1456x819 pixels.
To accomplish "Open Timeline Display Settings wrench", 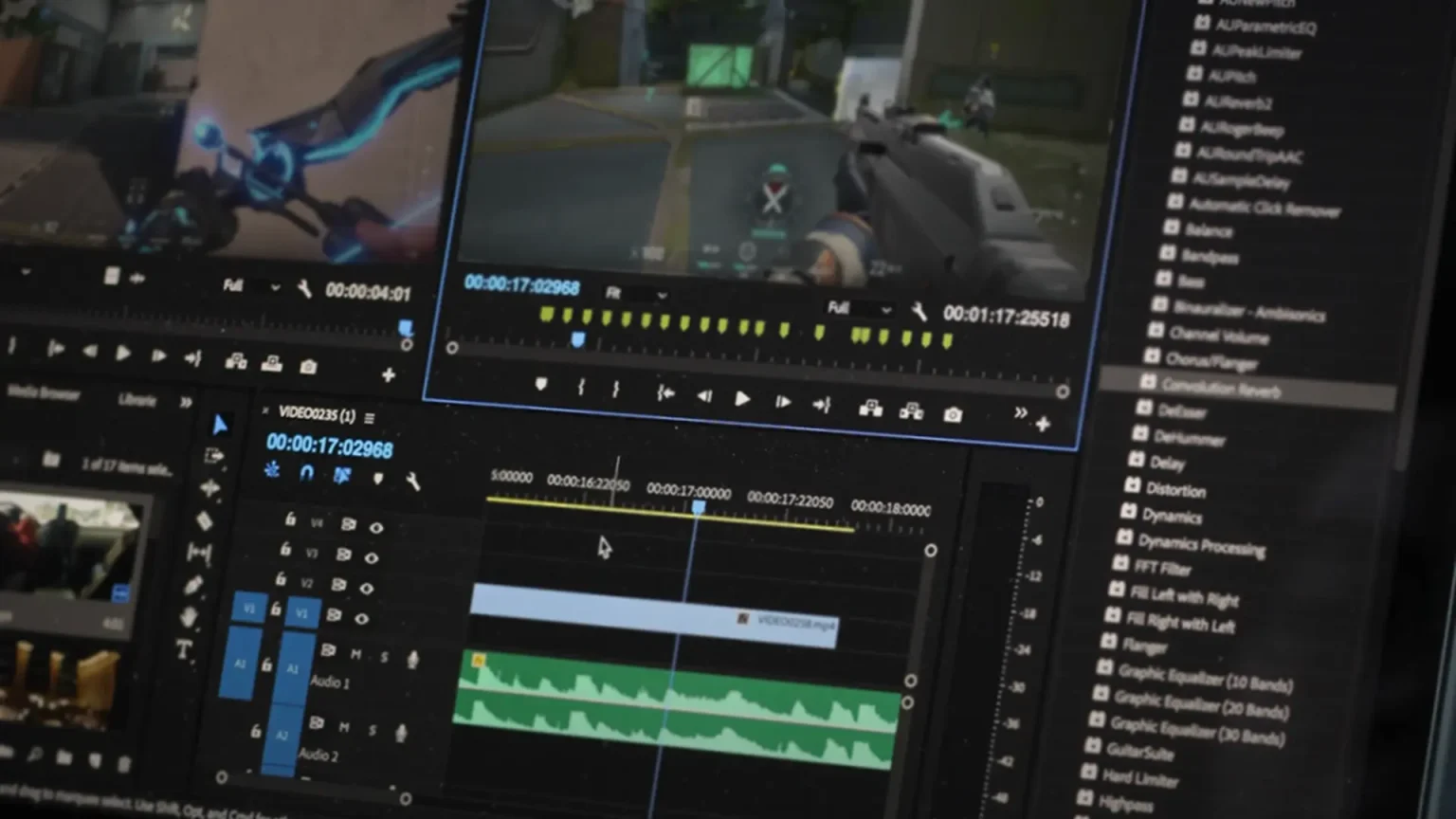I will pos(412,482).
